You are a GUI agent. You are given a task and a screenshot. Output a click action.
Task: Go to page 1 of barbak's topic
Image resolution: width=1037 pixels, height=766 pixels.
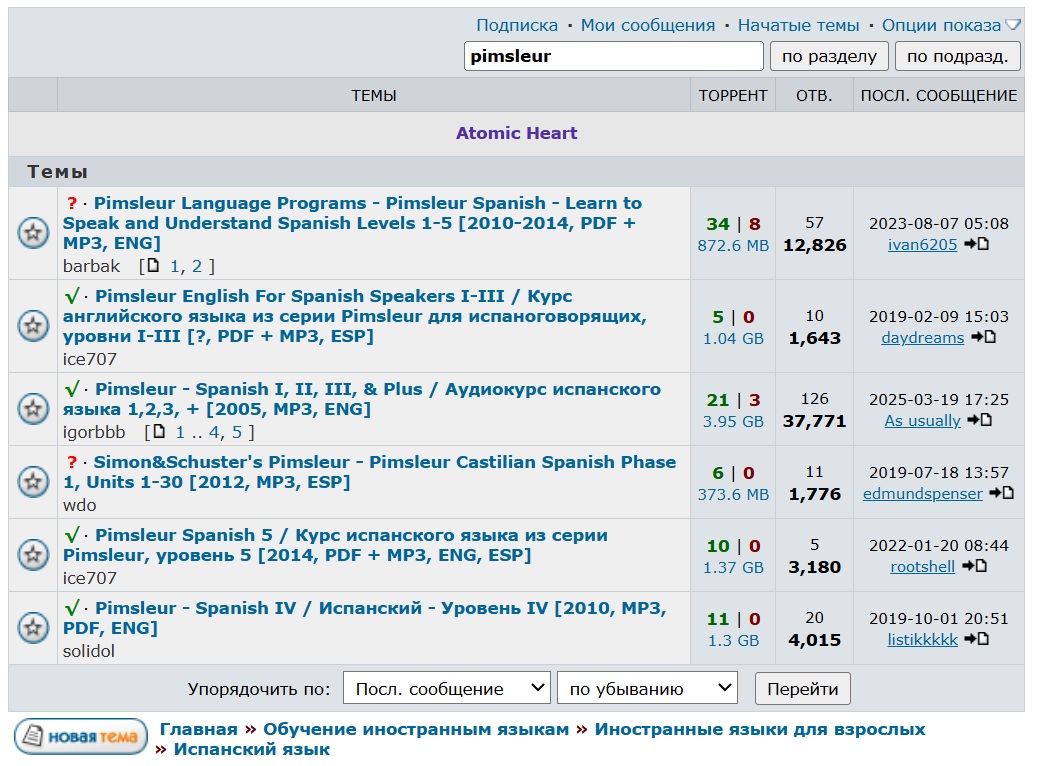[x=175, y=266]
